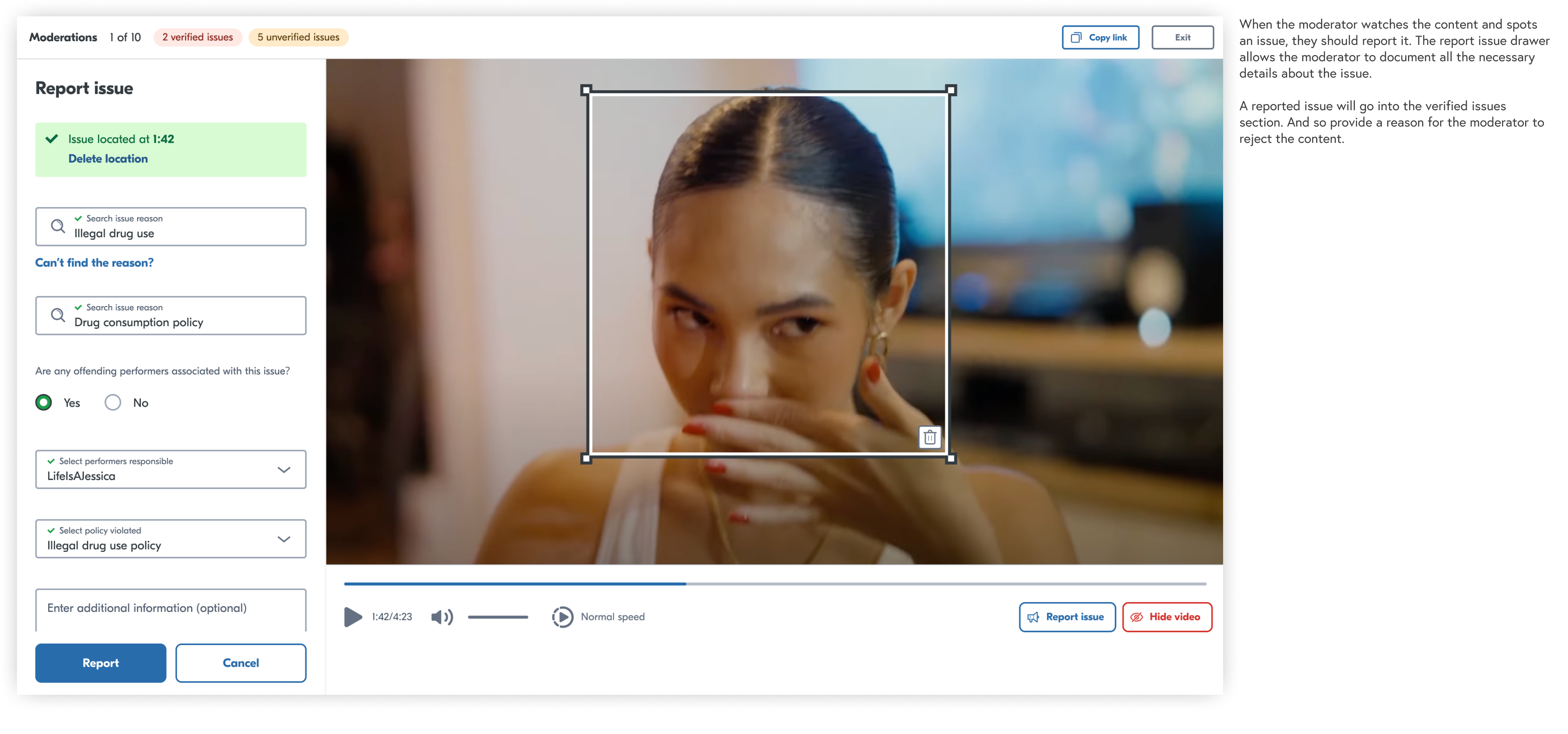Cancel the issue report
Image resolution: width=1568 pixels, height=734 pixels.
(x=240, y=663)
